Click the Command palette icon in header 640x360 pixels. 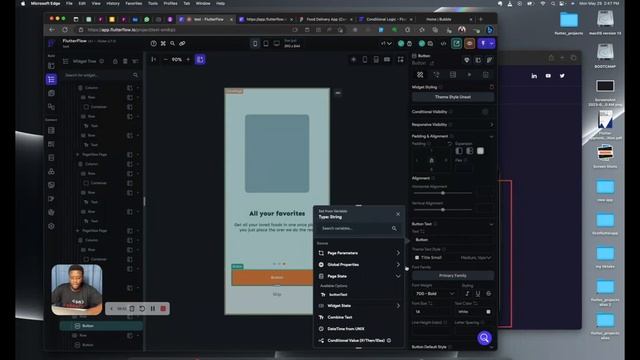pyautogui.click(x=163, y=43)
